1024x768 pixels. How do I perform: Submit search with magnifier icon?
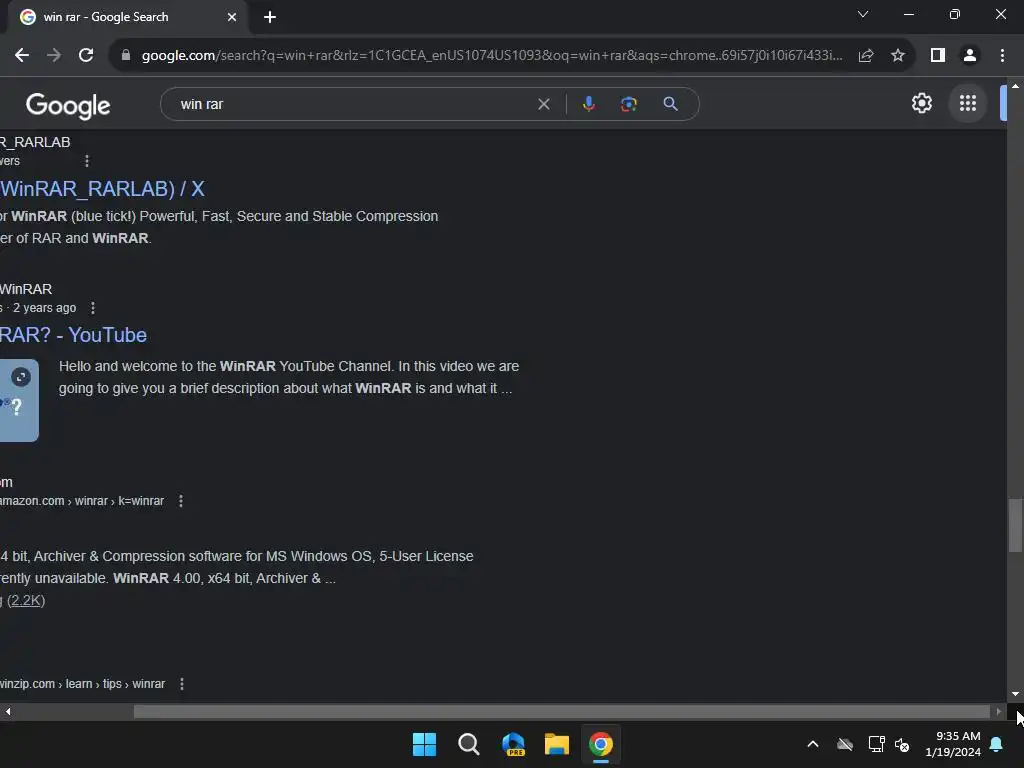pyautogui.click(x=670, y=104)
